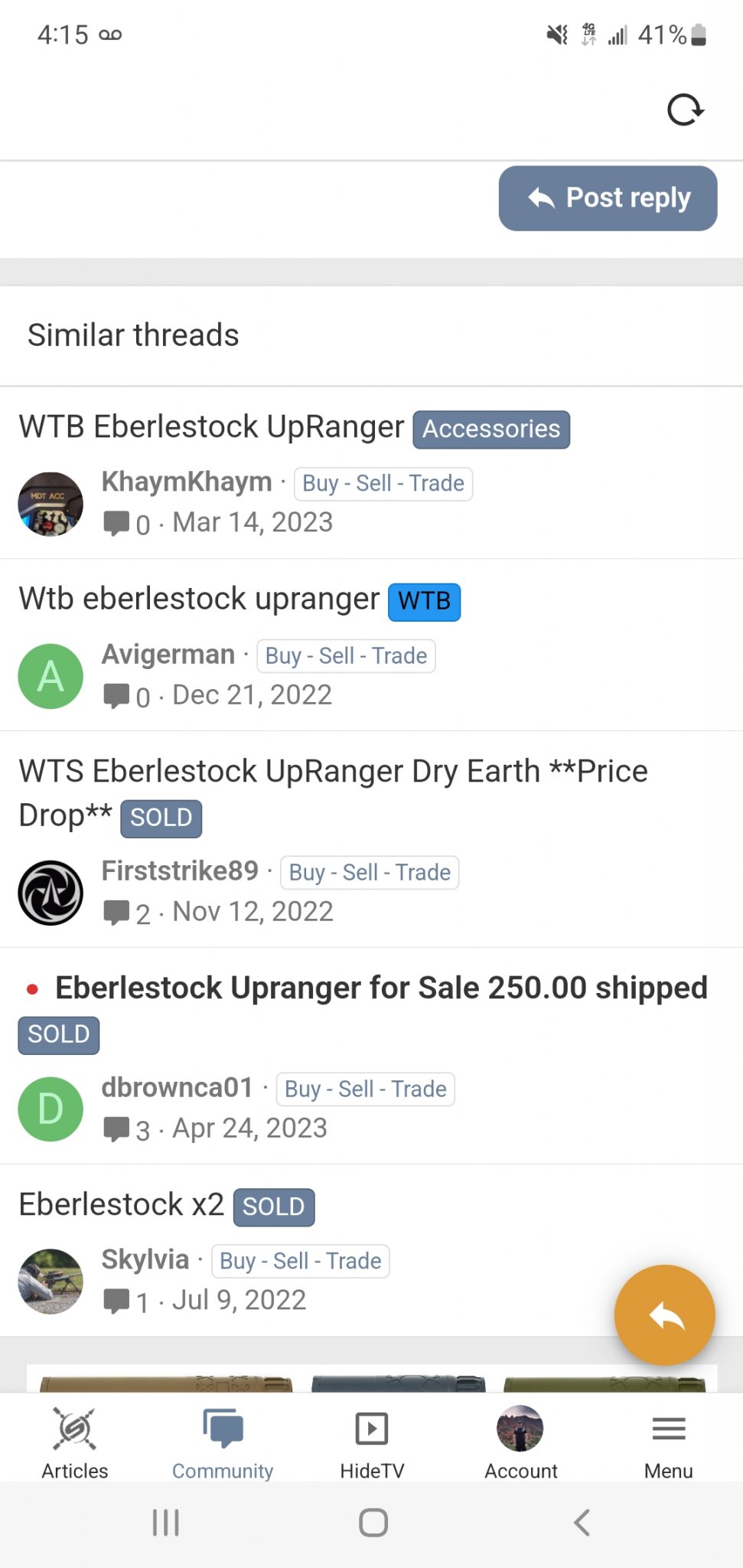Open Eberlestock Upranger for Sale 250.00 thread
743x1568 pixels.
click(381, 988)
